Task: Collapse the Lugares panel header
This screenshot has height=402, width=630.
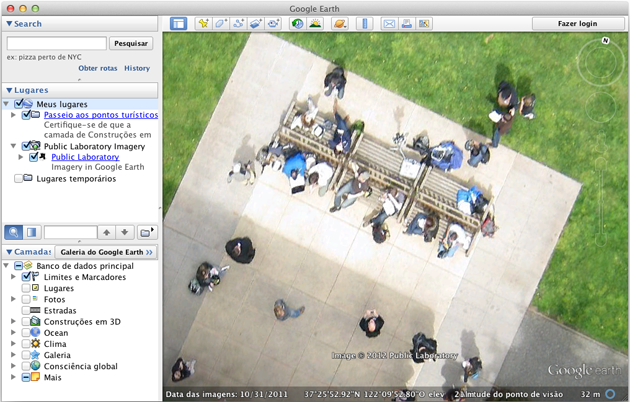Action: [9, 90]
